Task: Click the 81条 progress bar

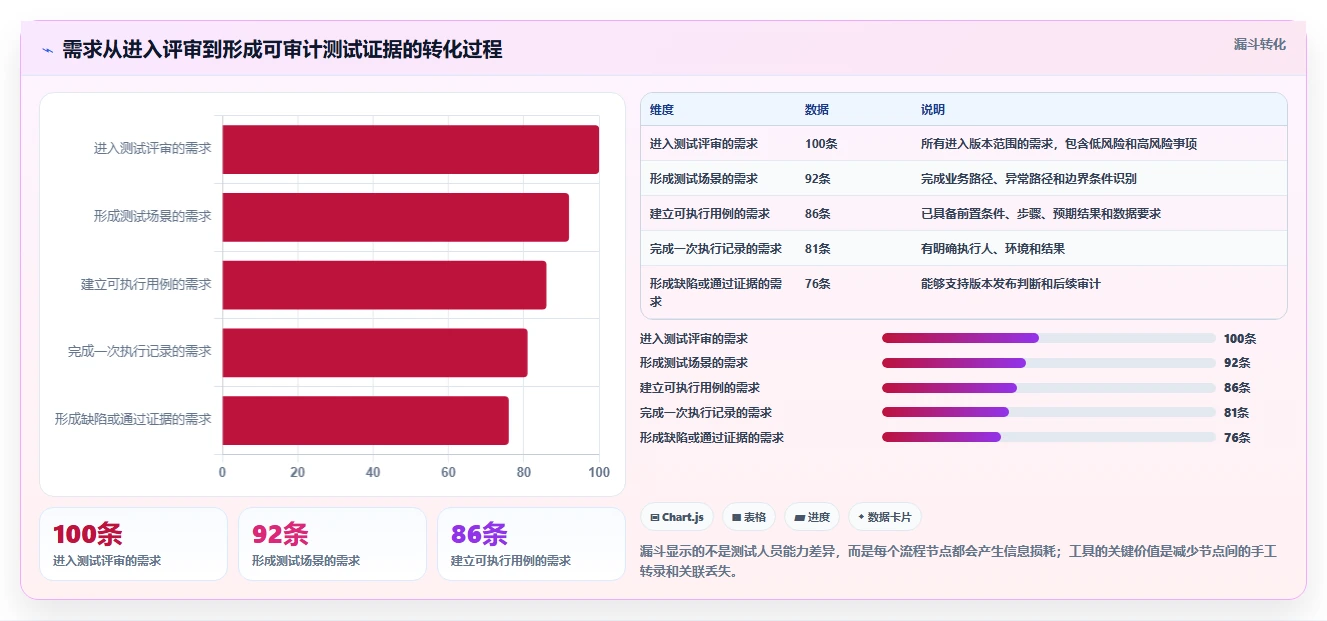Action: coord(1049,412)
